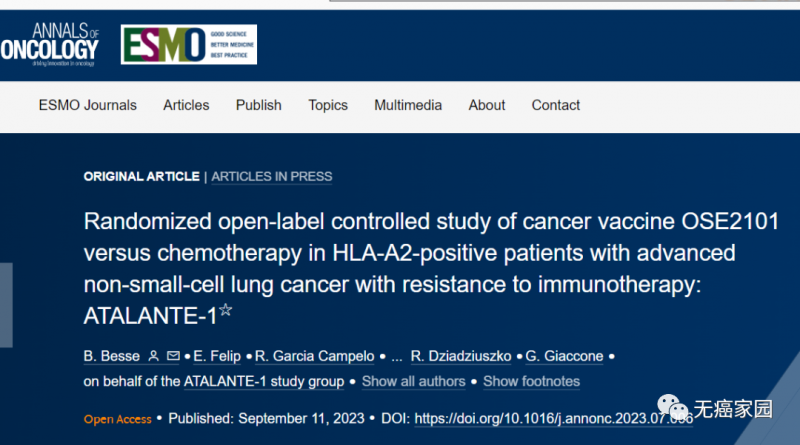Select the Topics menu item
This screenshot has height=445, width=800.
[x=328, y=105]
